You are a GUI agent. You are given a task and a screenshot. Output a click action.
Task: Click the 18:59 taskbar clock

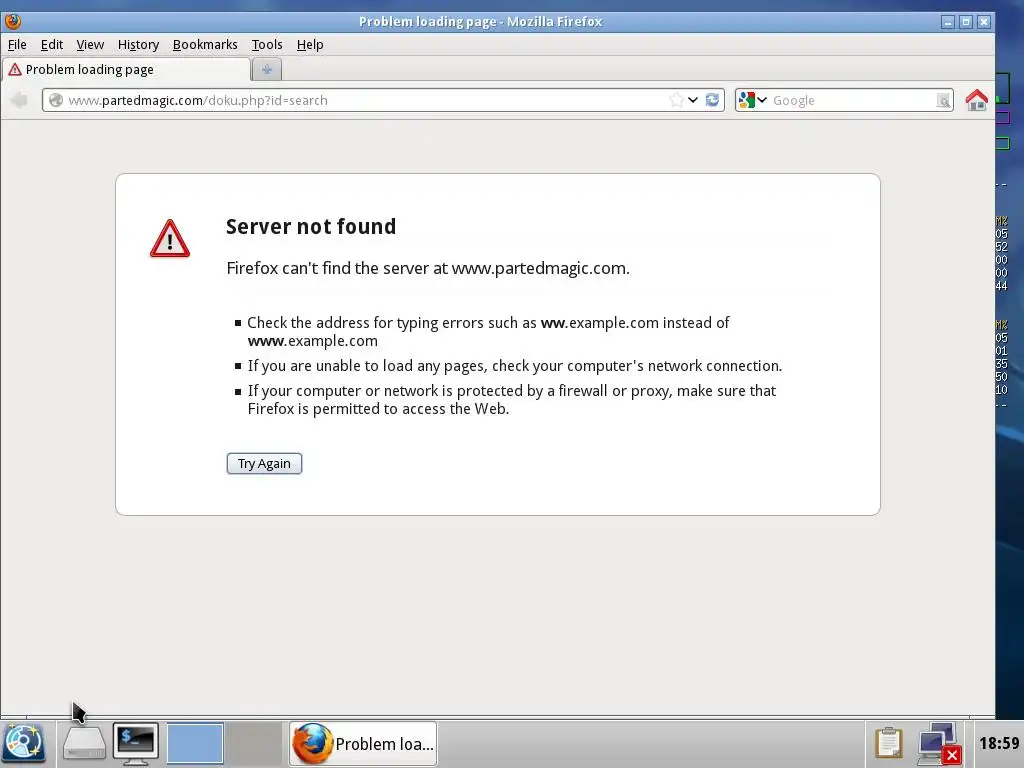click(x=999, y=743)
